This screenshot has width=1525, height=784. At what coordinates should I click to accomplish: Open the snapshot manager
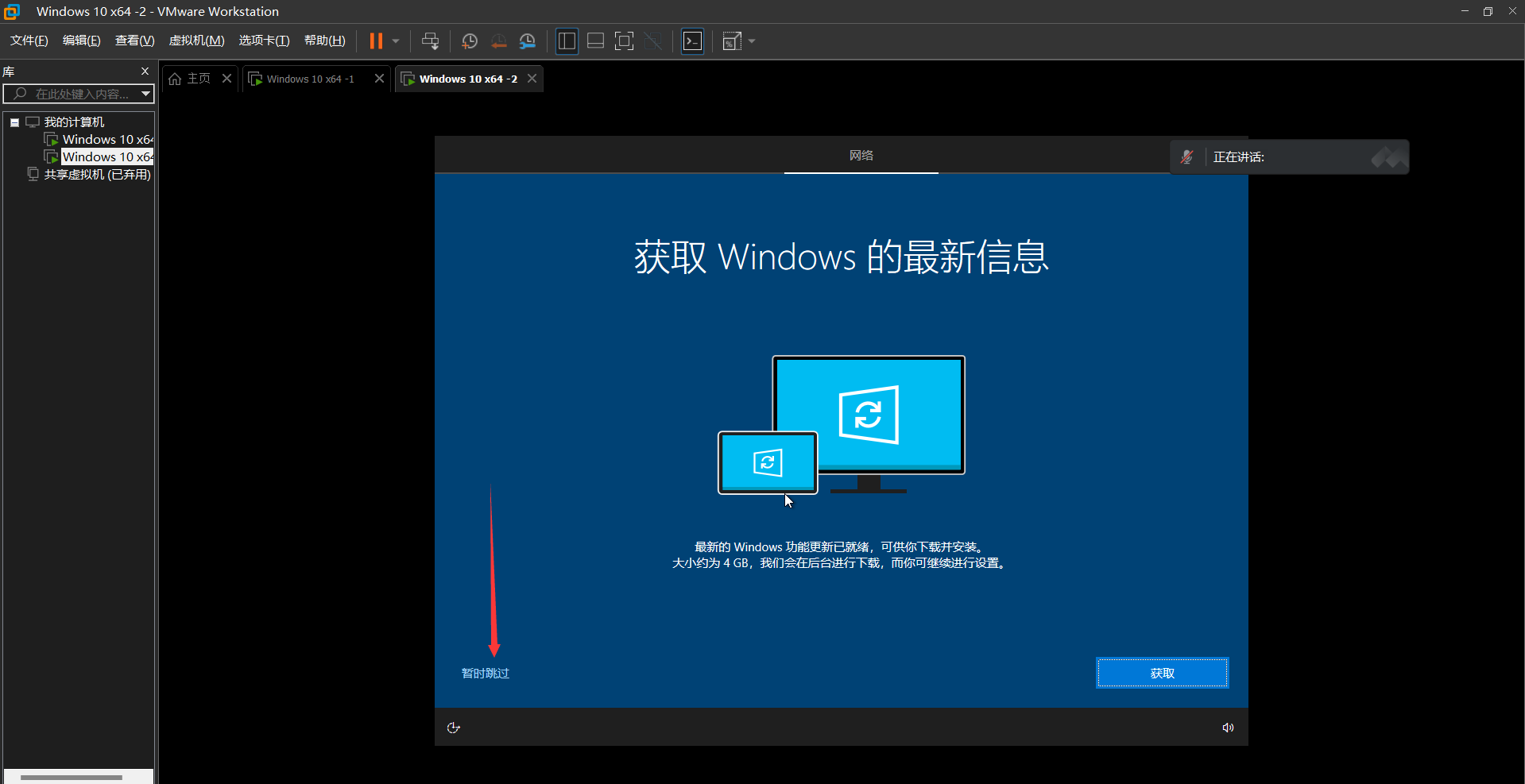(527, 41)
